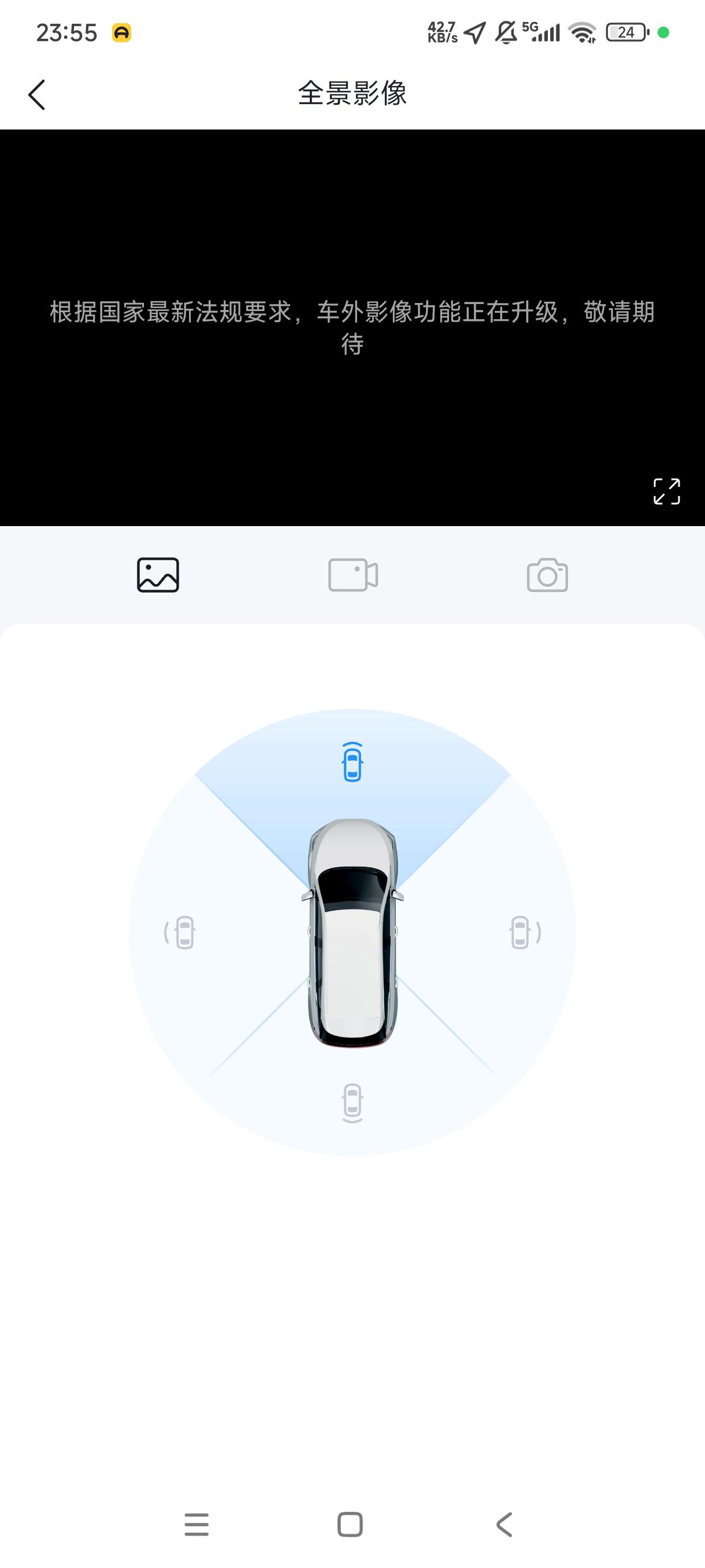Screen dimensions: 705x1568
Task: Open the photo gallery icon
Action: (158, 575)
